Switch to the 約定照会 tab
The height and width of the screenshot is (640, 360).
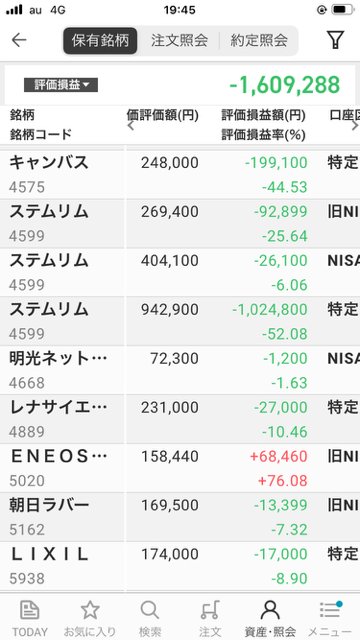(259, 40)
